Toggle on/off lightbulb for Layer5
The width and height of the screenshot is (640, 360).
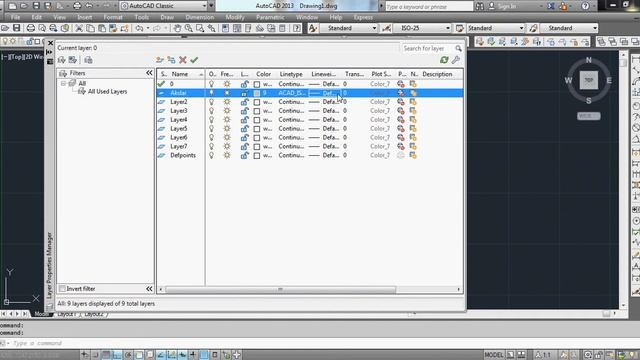(211, 129)
